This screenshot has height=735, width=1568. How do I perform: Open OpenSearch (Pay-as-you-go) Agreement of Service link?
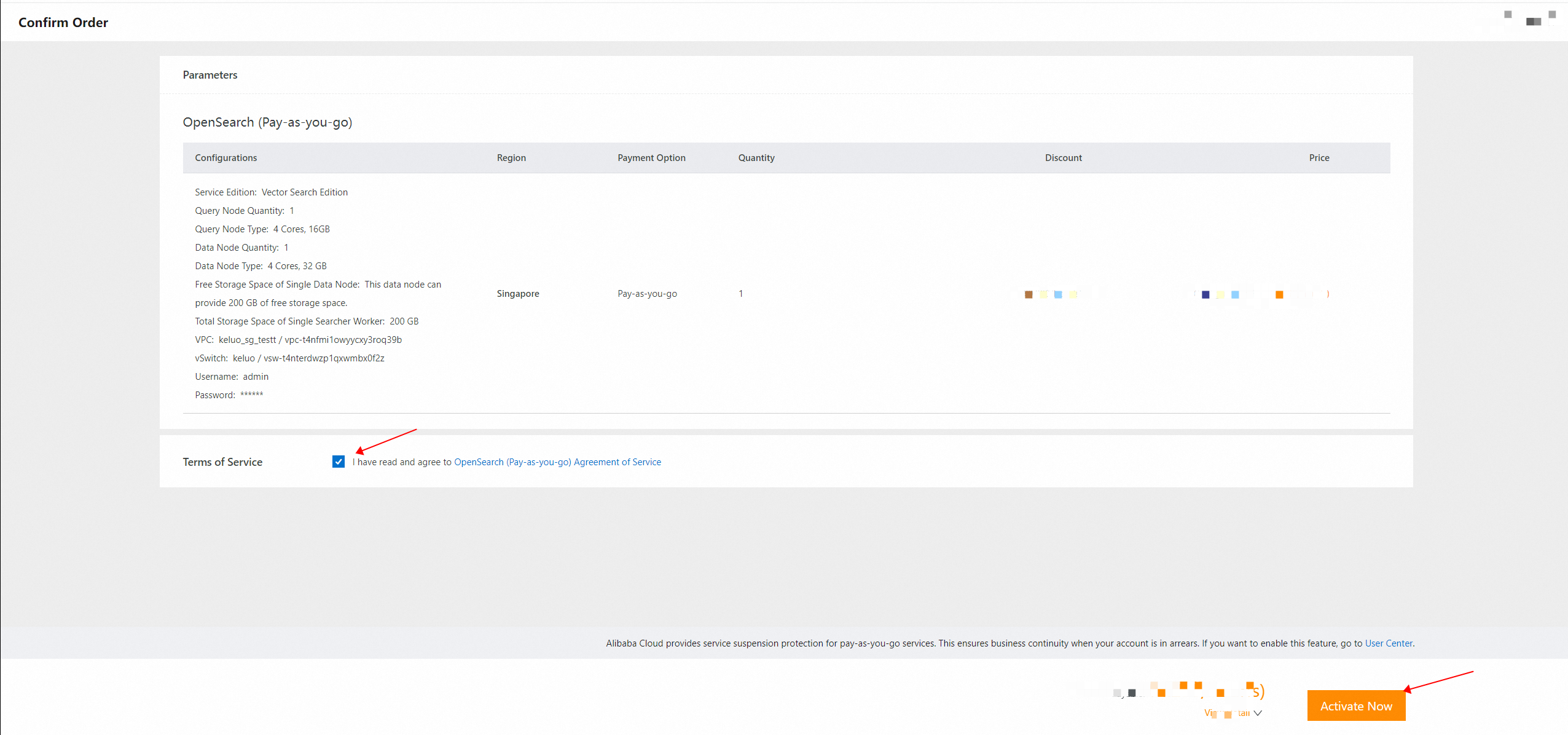pyautogui.click(x=557, y=462)
